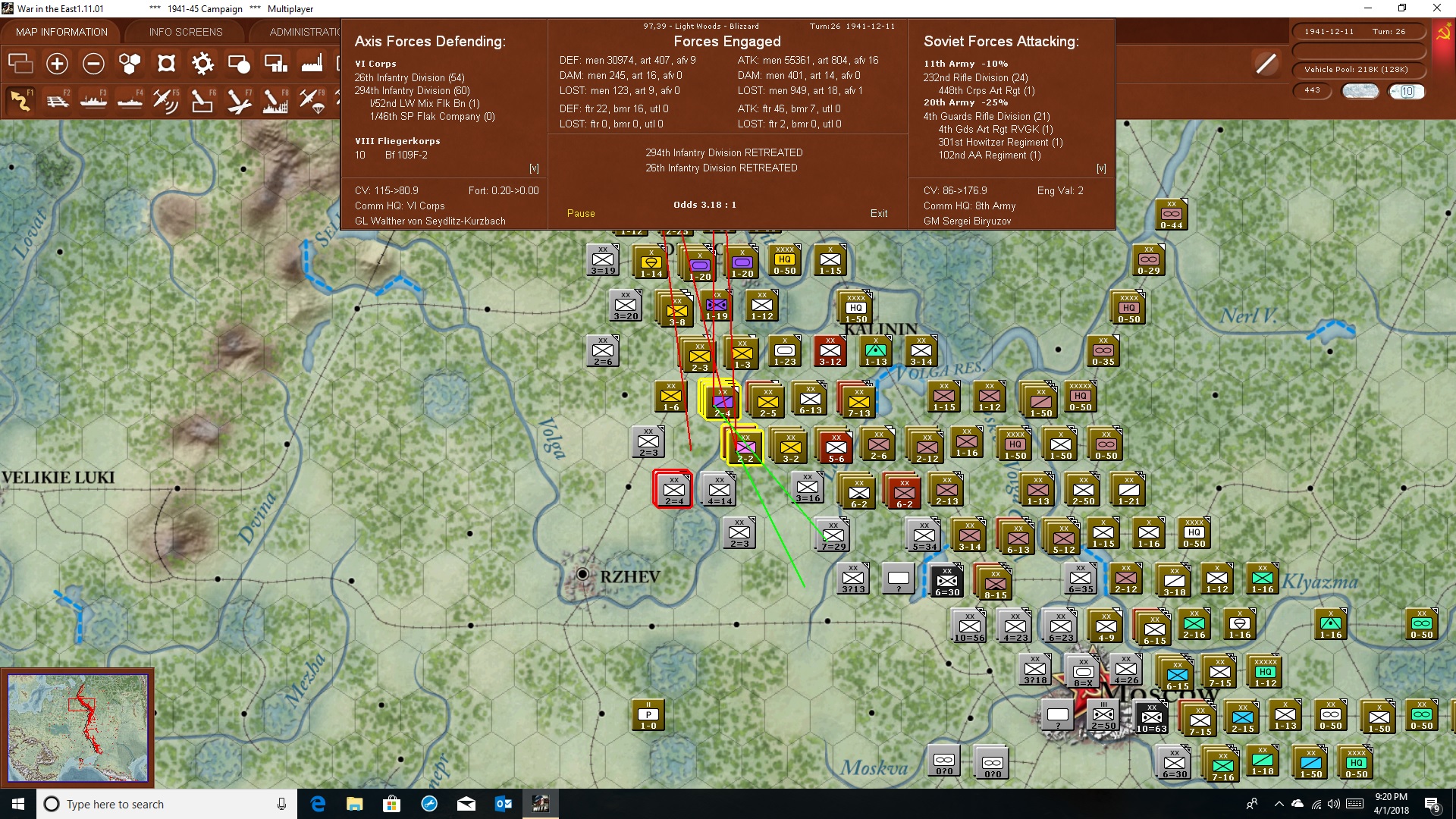Zoom out with the minus icon
Screen dimensions: 1456x819
coord(93,64)
